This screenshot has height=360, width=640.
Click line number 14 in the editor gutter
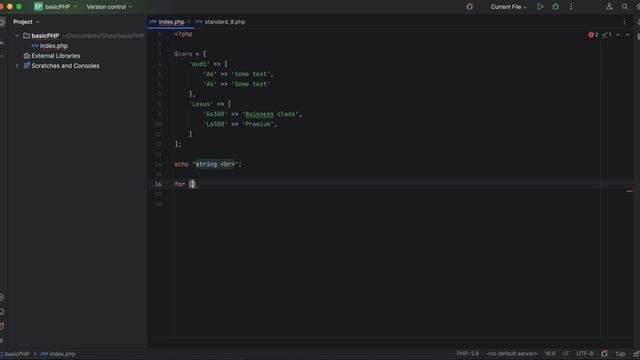158,164
